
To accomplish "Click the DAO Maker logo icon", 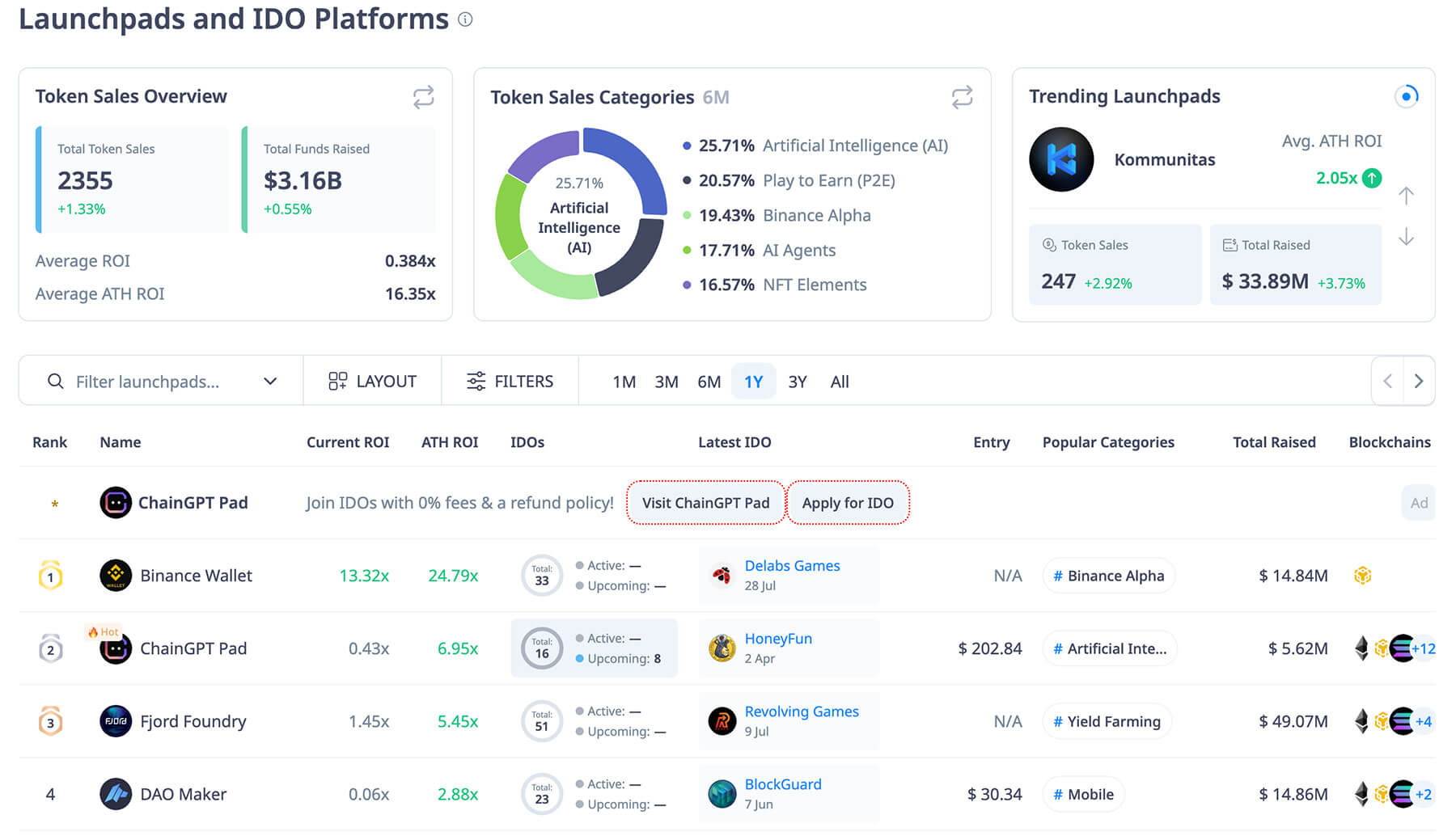I will coord(116,794).
